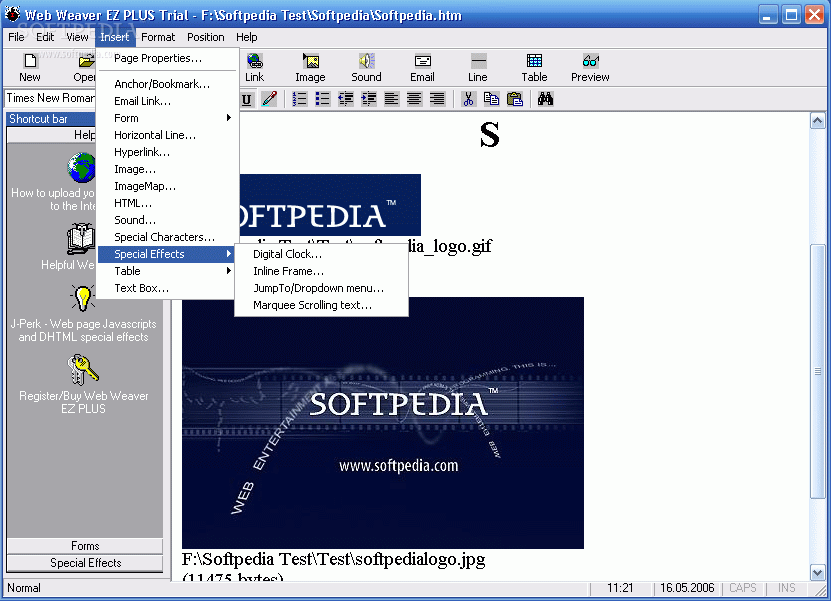Click the scroll down arrow
The height and width of the screenshot is (601, 831).
(817, 572)
